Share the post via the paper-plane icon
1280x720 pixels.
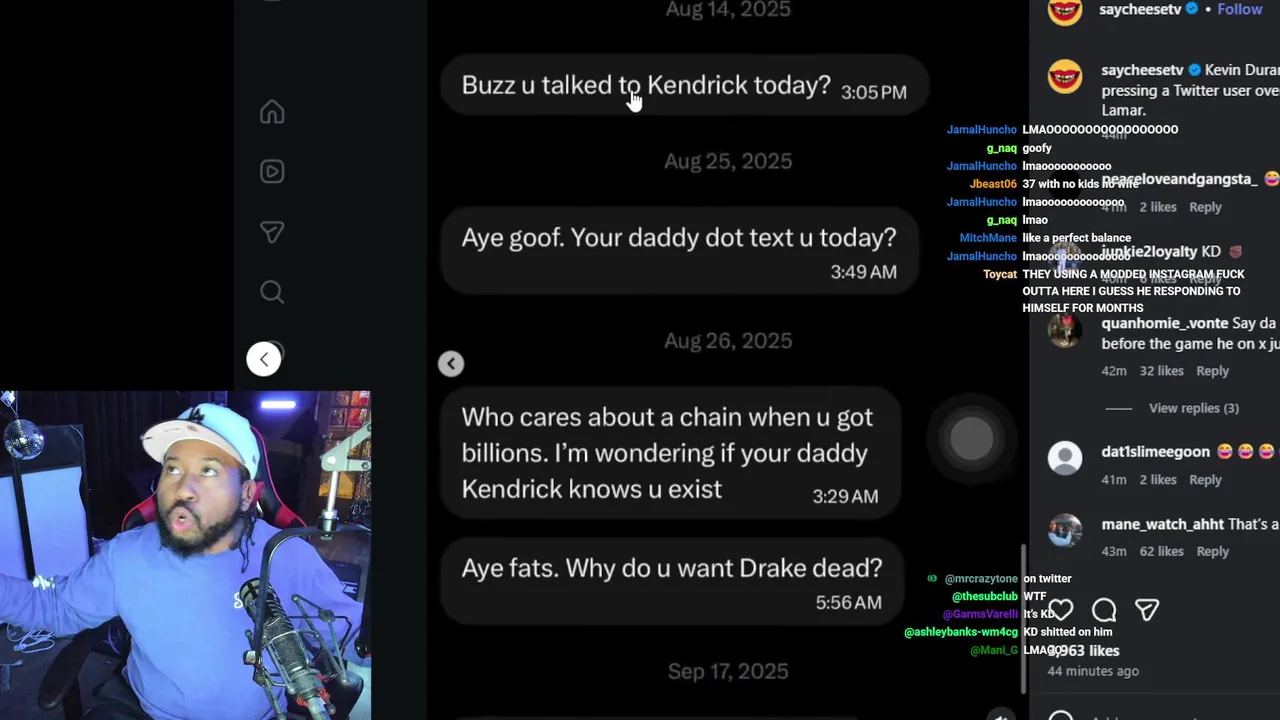(x=1147, y=610)
